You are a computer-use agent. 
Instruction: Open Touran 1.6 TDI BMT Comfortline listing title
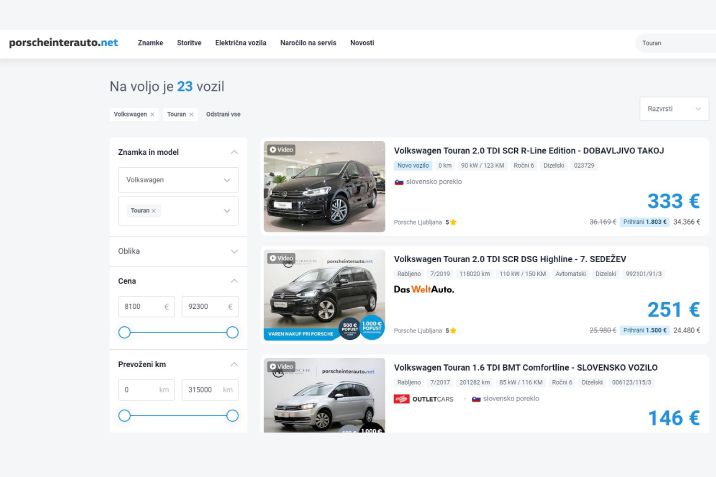click(x=526, y=367)
